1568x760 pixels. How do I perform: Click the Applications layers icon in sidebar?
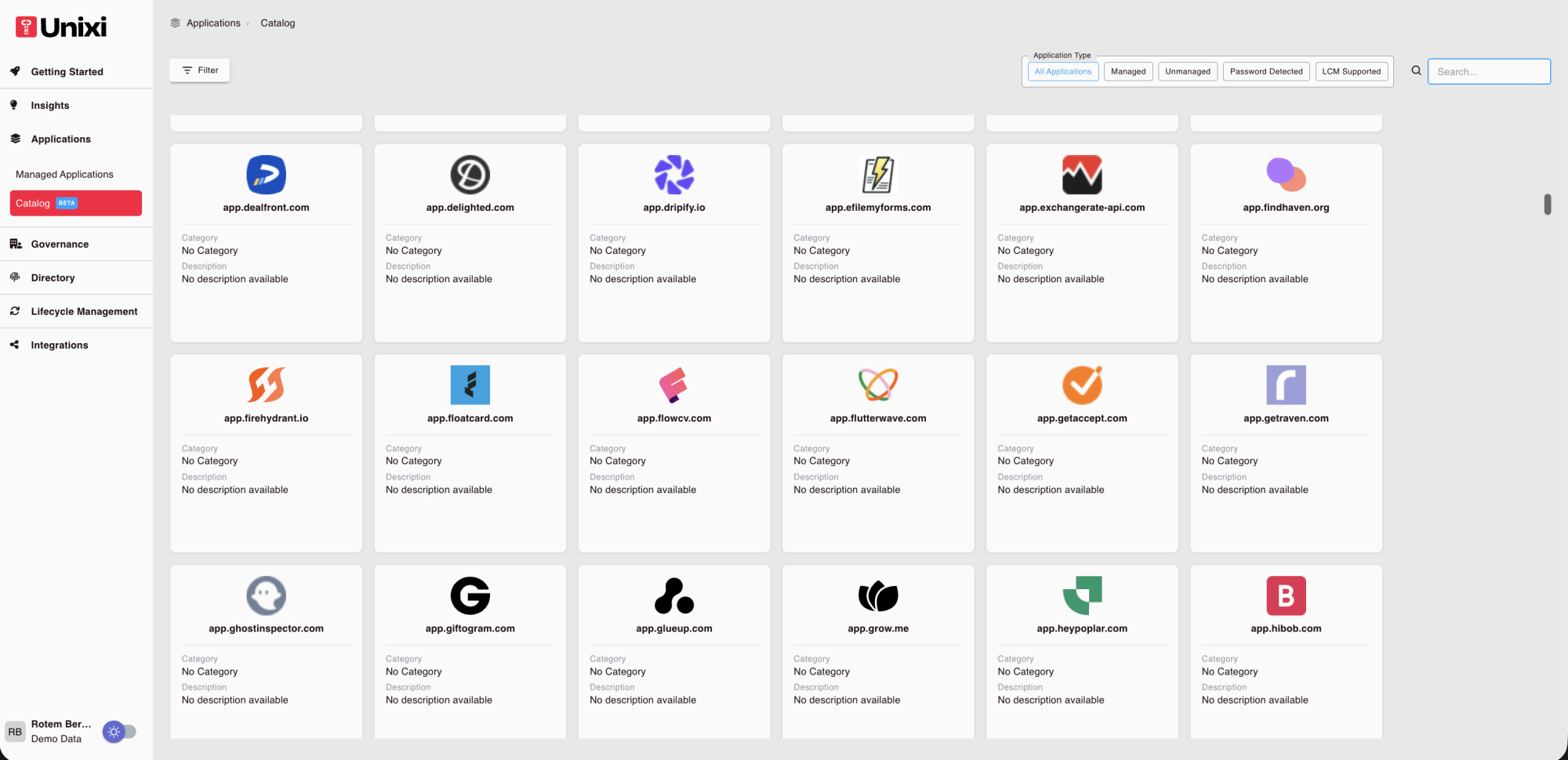[x=15, y=139]
